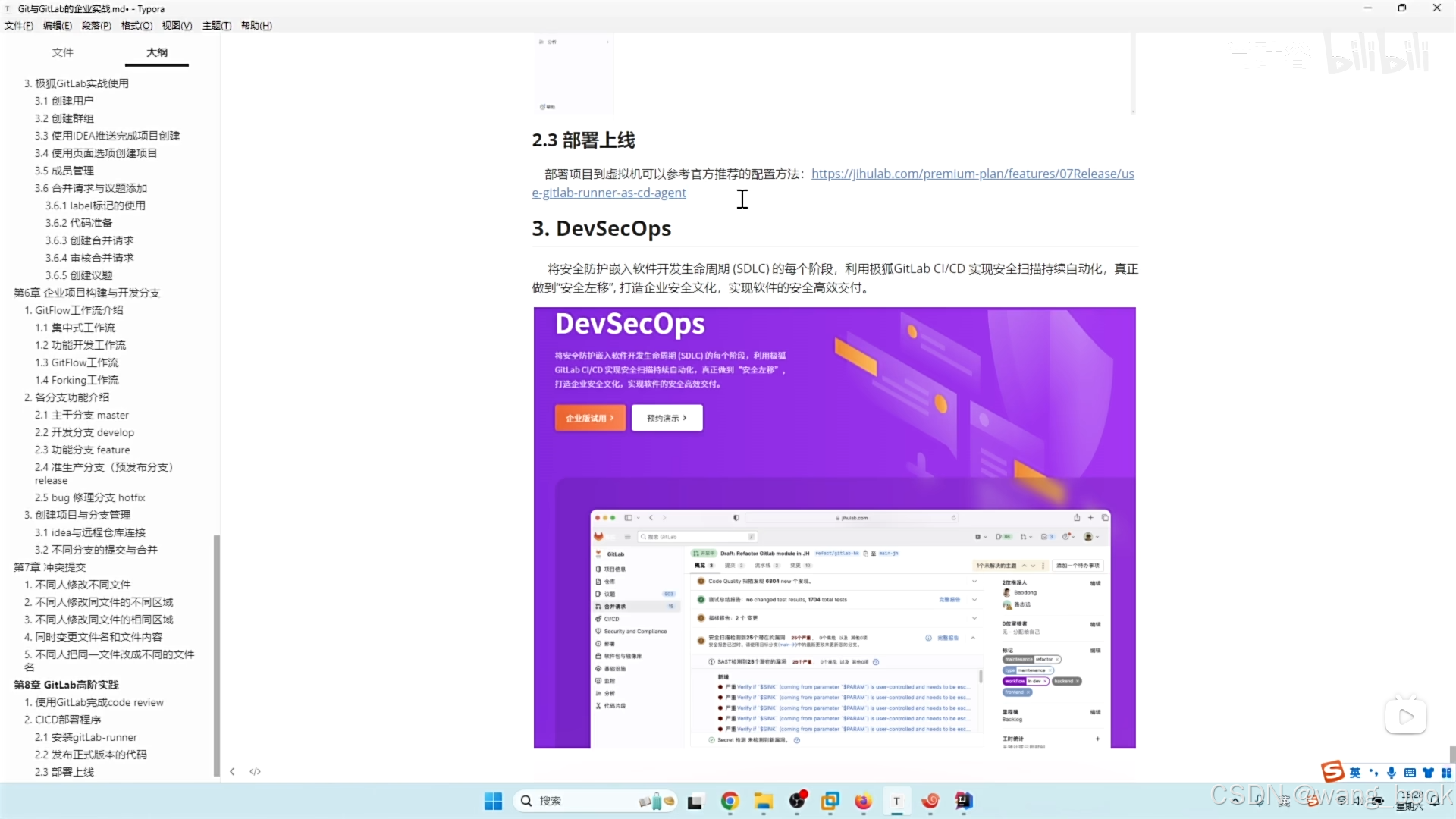This screenshot has height=819, width=1456.
Task: Go to outline item 2.2 开发分支 develop
Action: click(84, 432)
